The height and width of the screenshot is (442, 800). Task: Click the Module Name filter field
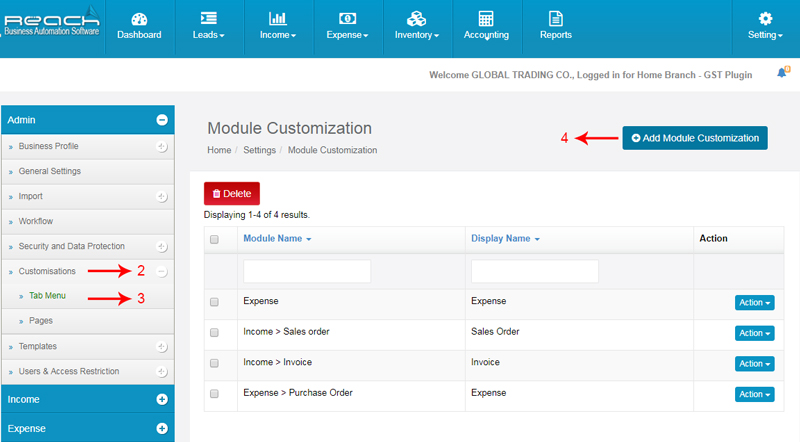tap(307, 271)
